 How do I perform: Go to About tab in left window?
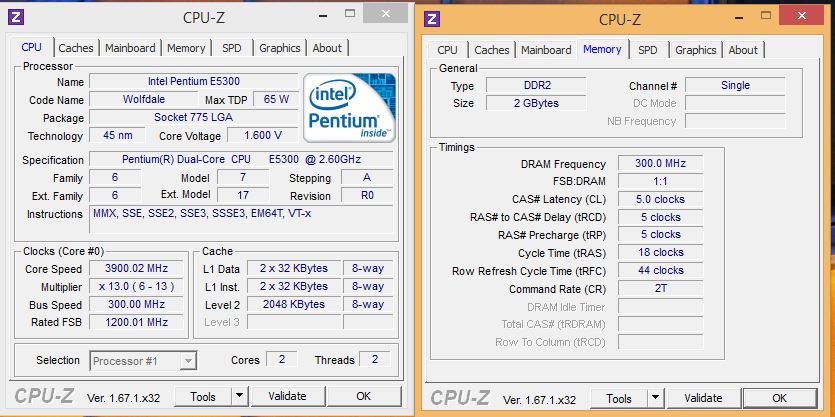coord(327,48)
